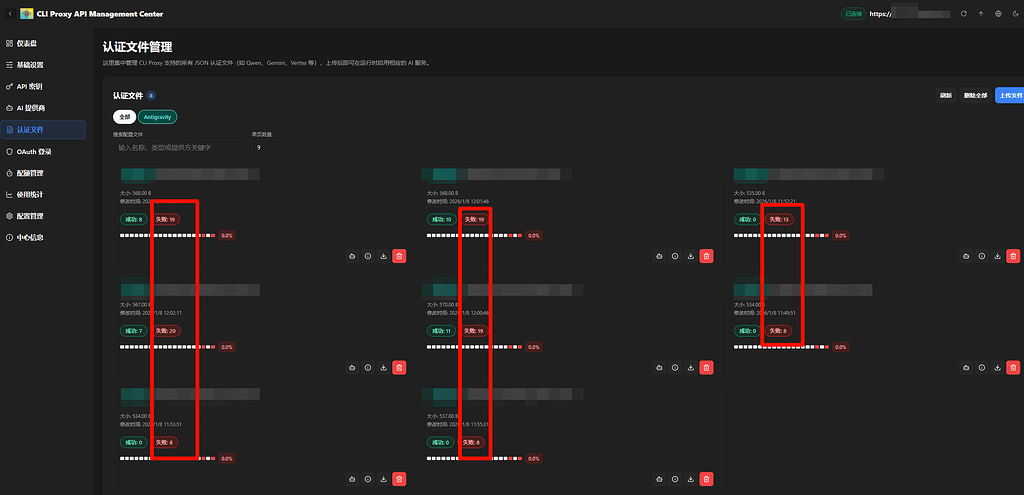The width and height of the screenshot is (1024, 495).
Task: Focus the search auth files input
Action: 178,148
